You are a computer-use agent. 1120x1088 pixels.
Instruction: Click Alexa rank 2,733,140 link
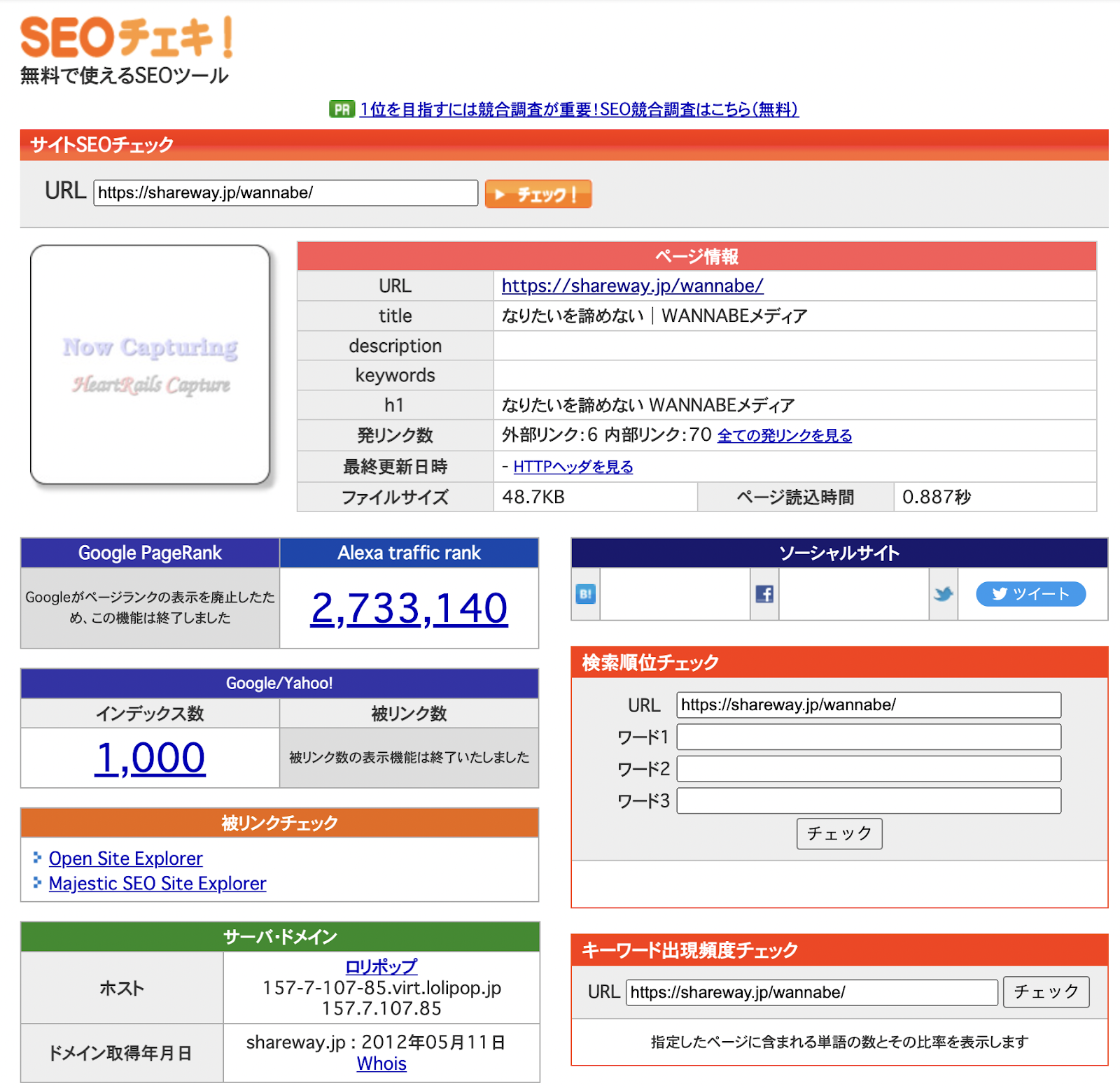pos(409,608)
